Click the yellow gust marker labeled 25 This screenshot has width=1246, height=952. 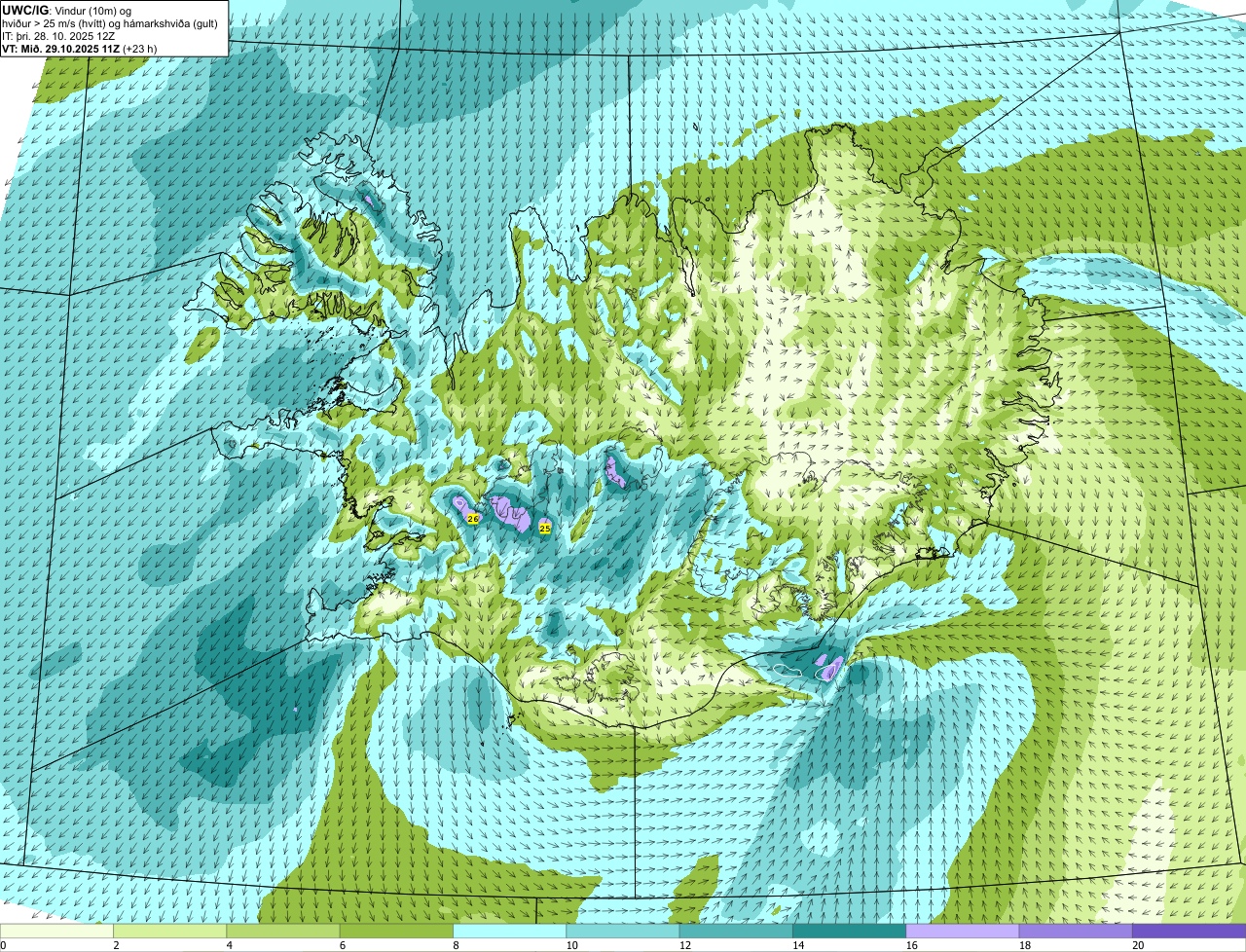coord(545,528)
